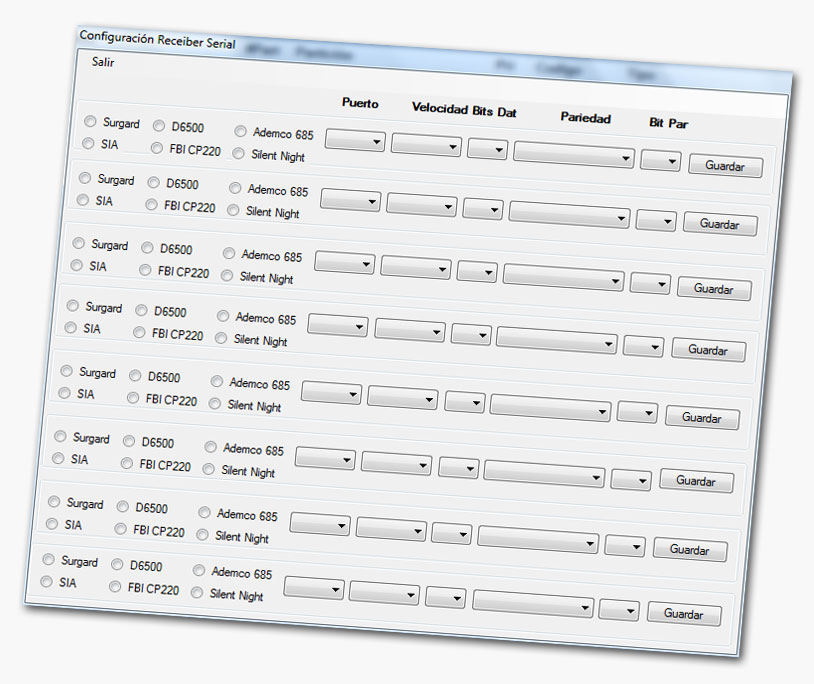Open Bit Par dropdown in fifth row
Viewport: 814px width, 684px height.
click(637, 412)
